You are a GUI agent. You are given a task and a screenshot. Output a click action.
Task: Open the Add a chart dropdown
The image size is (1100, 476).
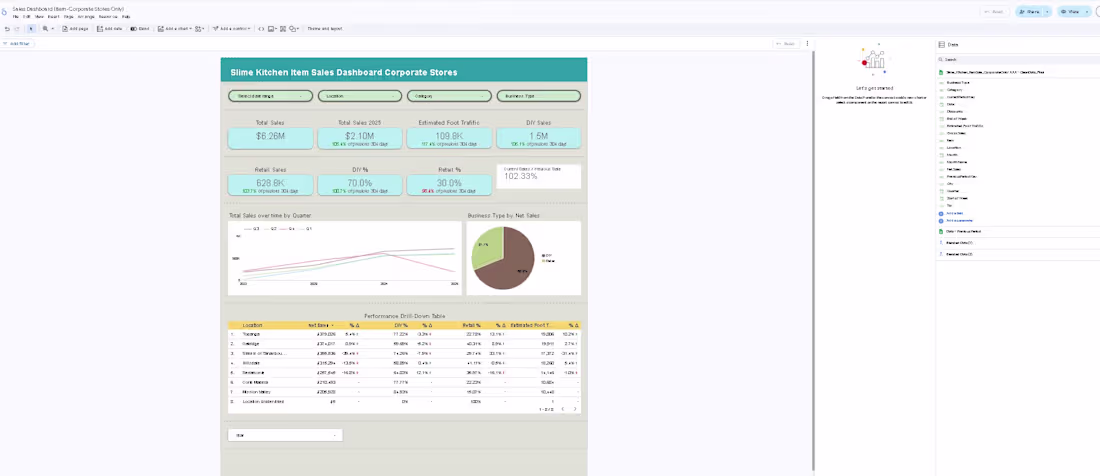click(x=175, y=29)
